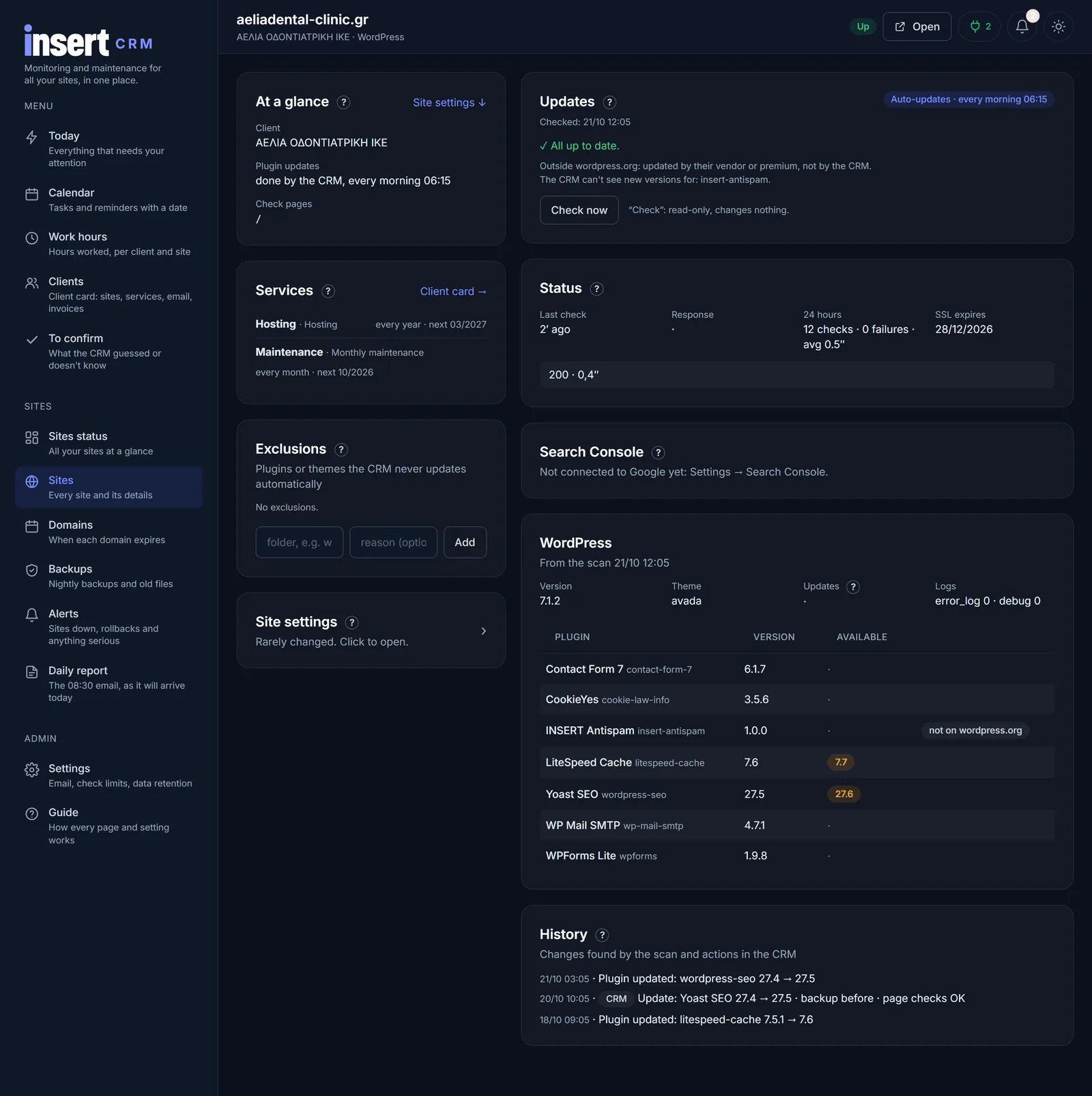Open the Guide page in sidebar
1092x1096 pixels.
click(x=109, y=826)
